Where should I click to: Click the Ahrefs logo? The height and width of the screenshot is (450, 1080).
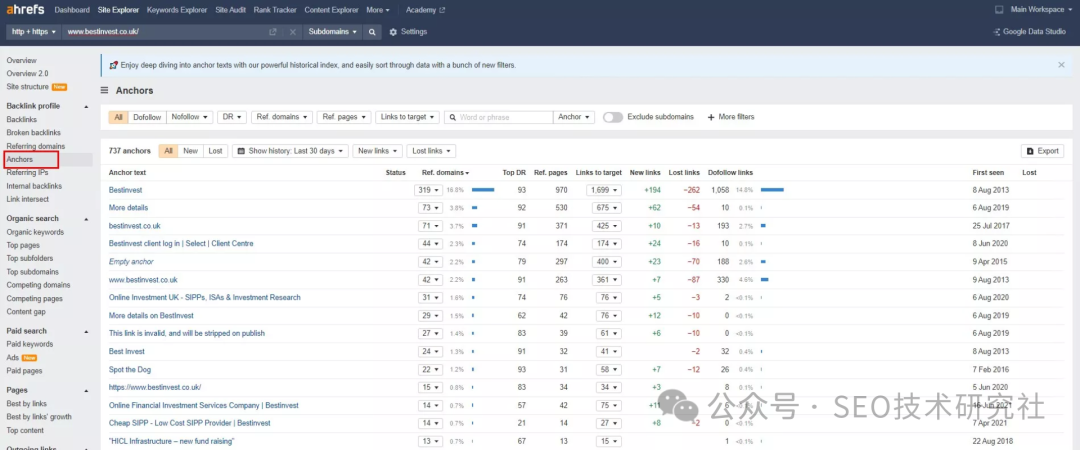coord(26,10)
